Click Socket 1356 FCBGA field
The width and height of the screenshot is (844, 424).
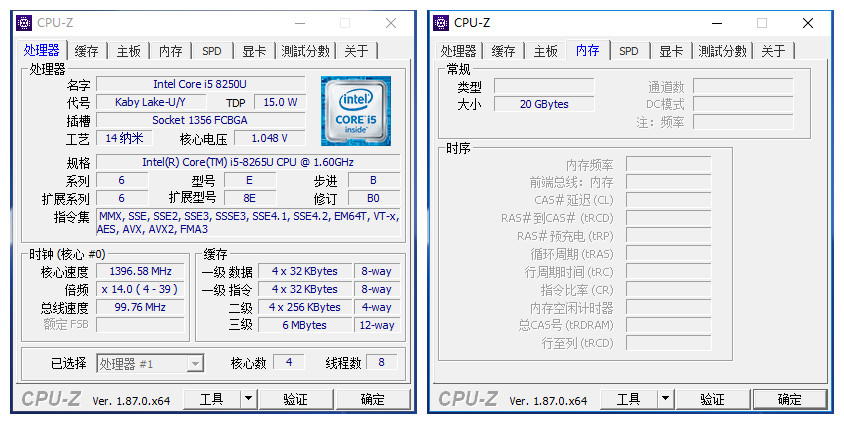click(x=200, y=120)
